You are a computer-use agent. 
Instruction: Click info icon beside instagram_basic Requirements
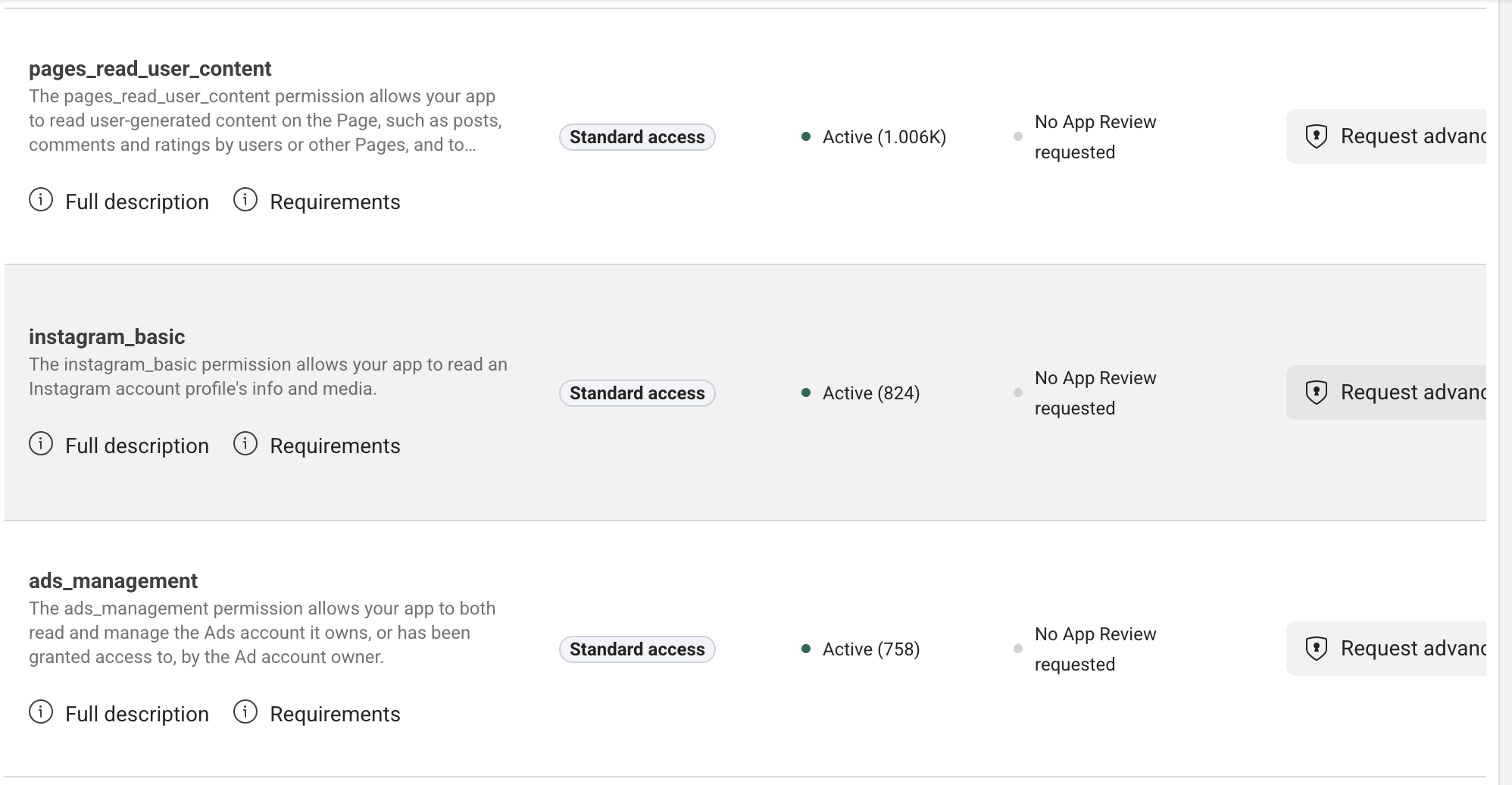[x=245, y=444]
